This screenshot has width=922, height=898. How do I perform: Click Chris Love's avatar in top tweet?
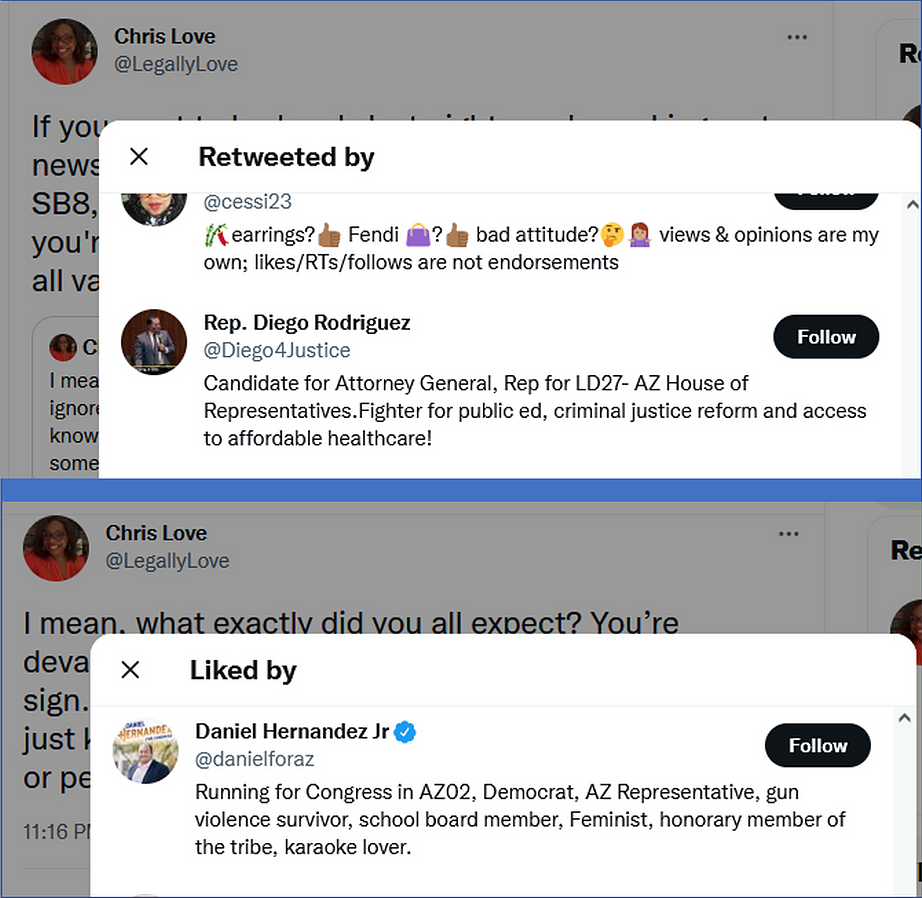tap(64, 51)
